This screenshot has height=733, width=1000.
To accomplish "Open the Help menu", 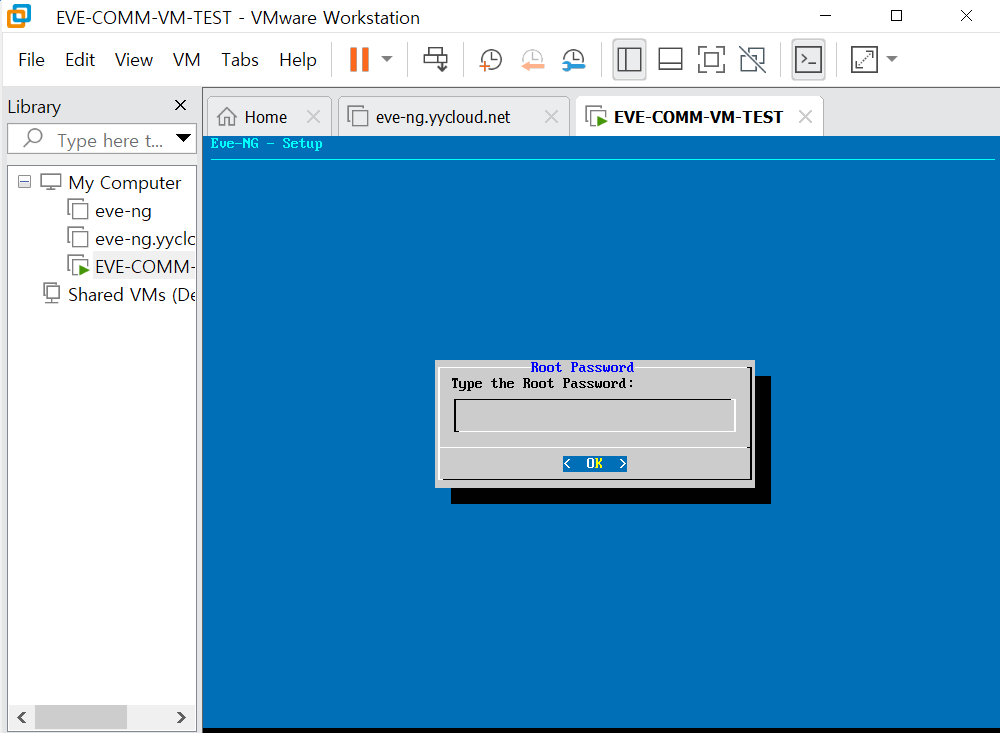I will click(x=298, y=60).
